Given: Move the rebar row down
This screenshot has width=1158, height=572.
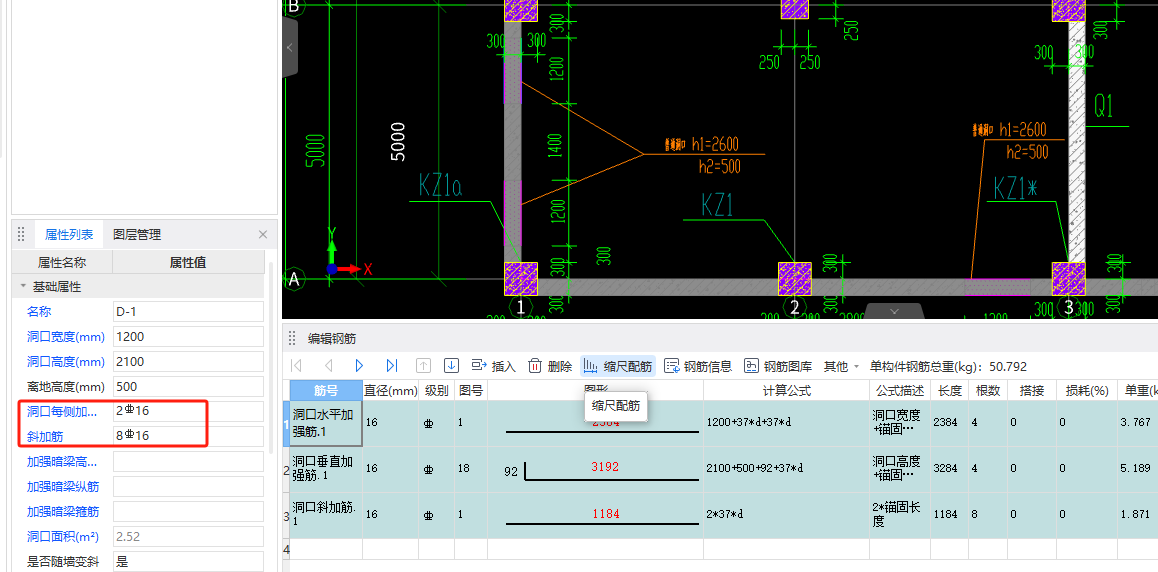Looking at the screenshot, I should [x=451, y=365].
